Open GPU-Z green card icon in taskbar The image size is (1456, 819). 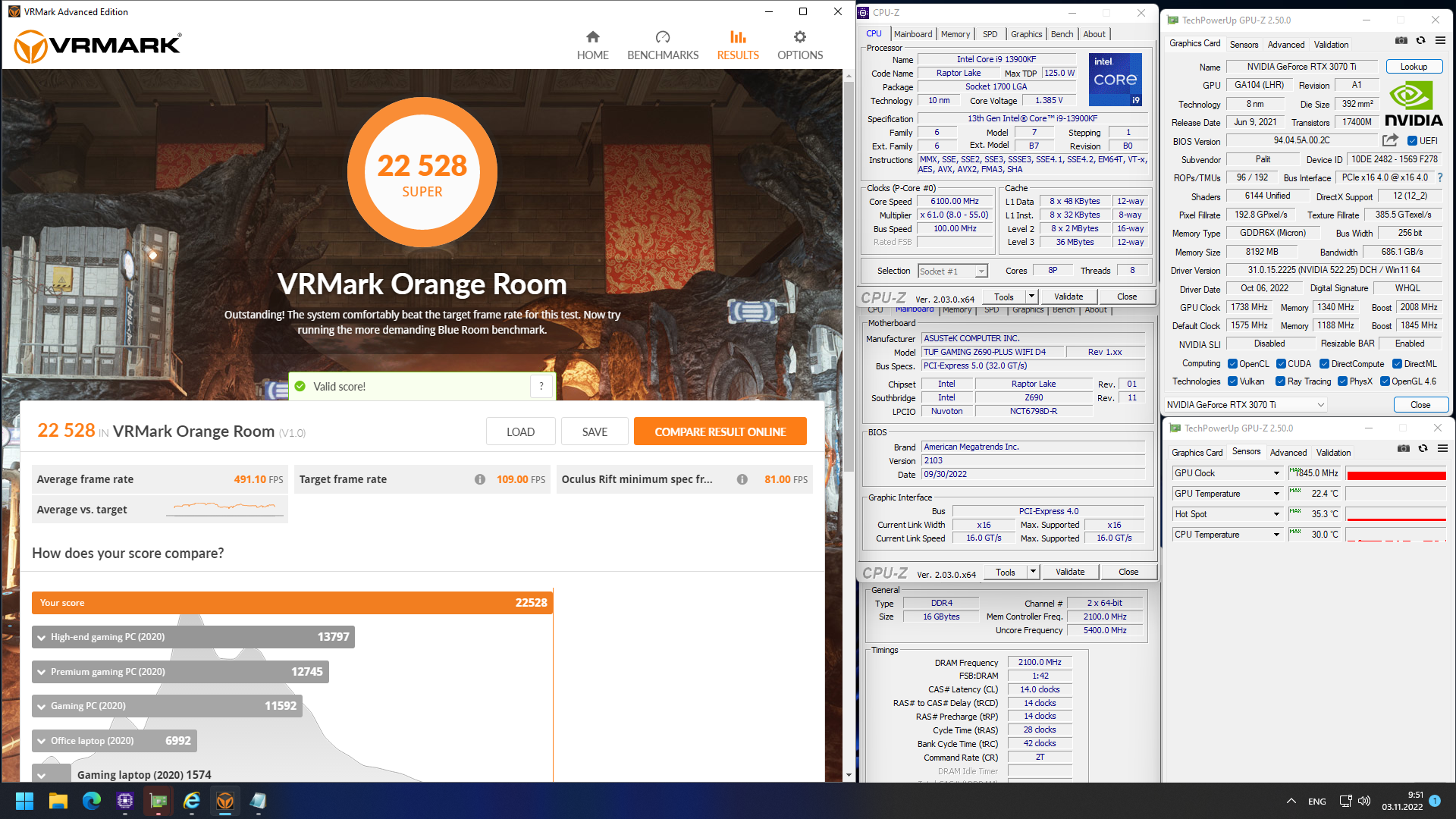(x=158, y=801)
